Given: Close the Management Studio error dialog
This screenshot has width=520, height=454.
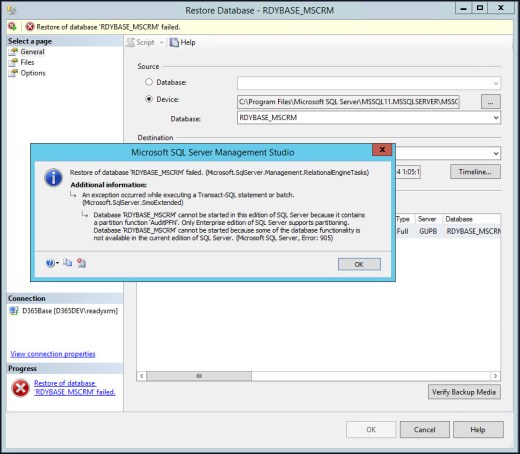Looking at the screenshot, I should click(x=382, y=150).
